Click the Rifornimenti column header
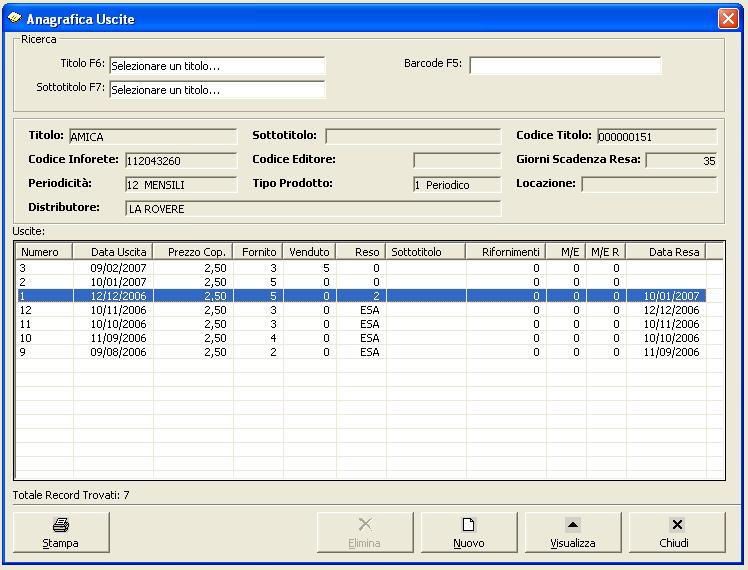 click(x=506, y=251)
